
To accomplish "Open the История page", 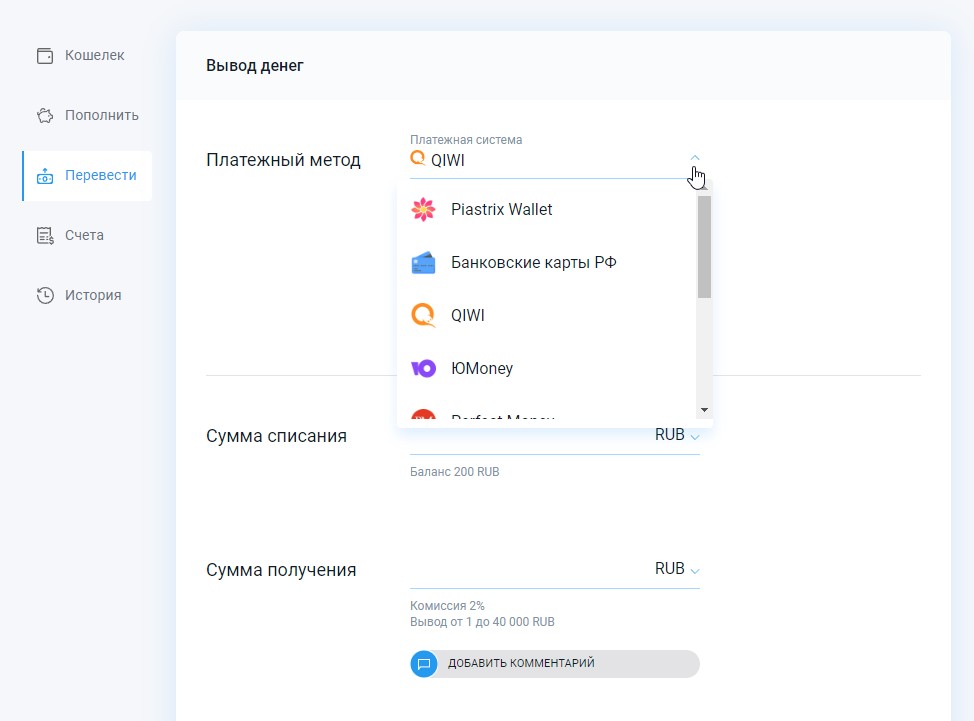I will pos(87,296).
